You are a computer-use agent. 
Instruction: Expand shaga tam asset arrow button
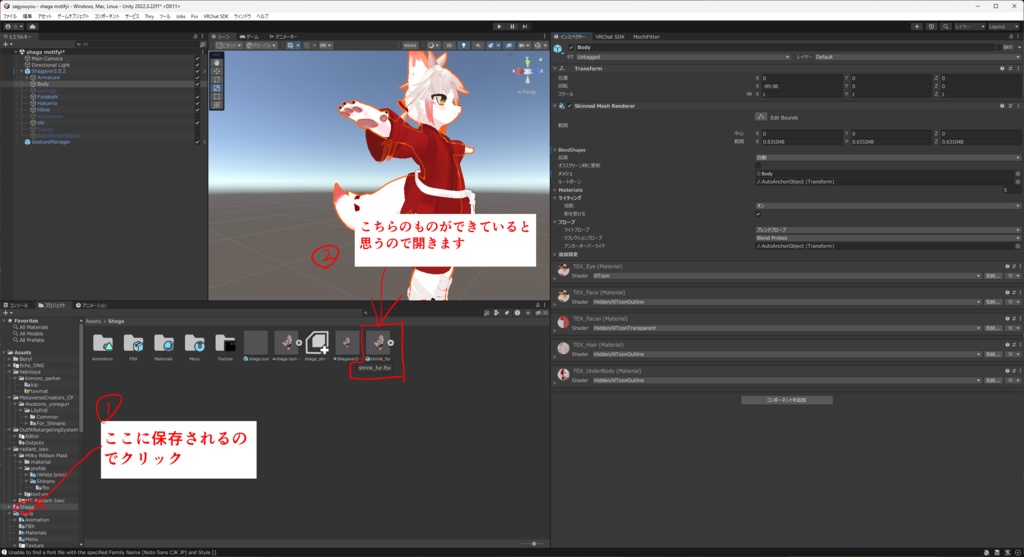(x=299, y=343)
